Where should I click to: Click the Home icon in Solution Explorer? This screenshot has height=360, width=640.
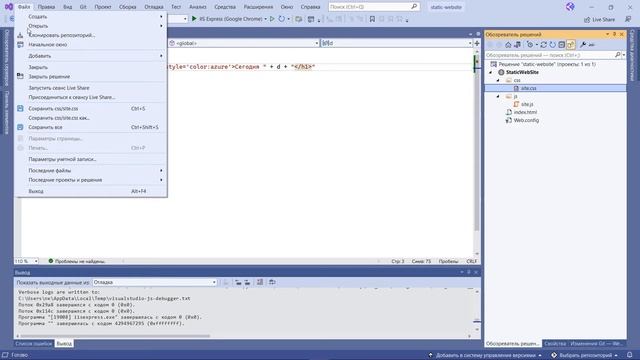508,44
